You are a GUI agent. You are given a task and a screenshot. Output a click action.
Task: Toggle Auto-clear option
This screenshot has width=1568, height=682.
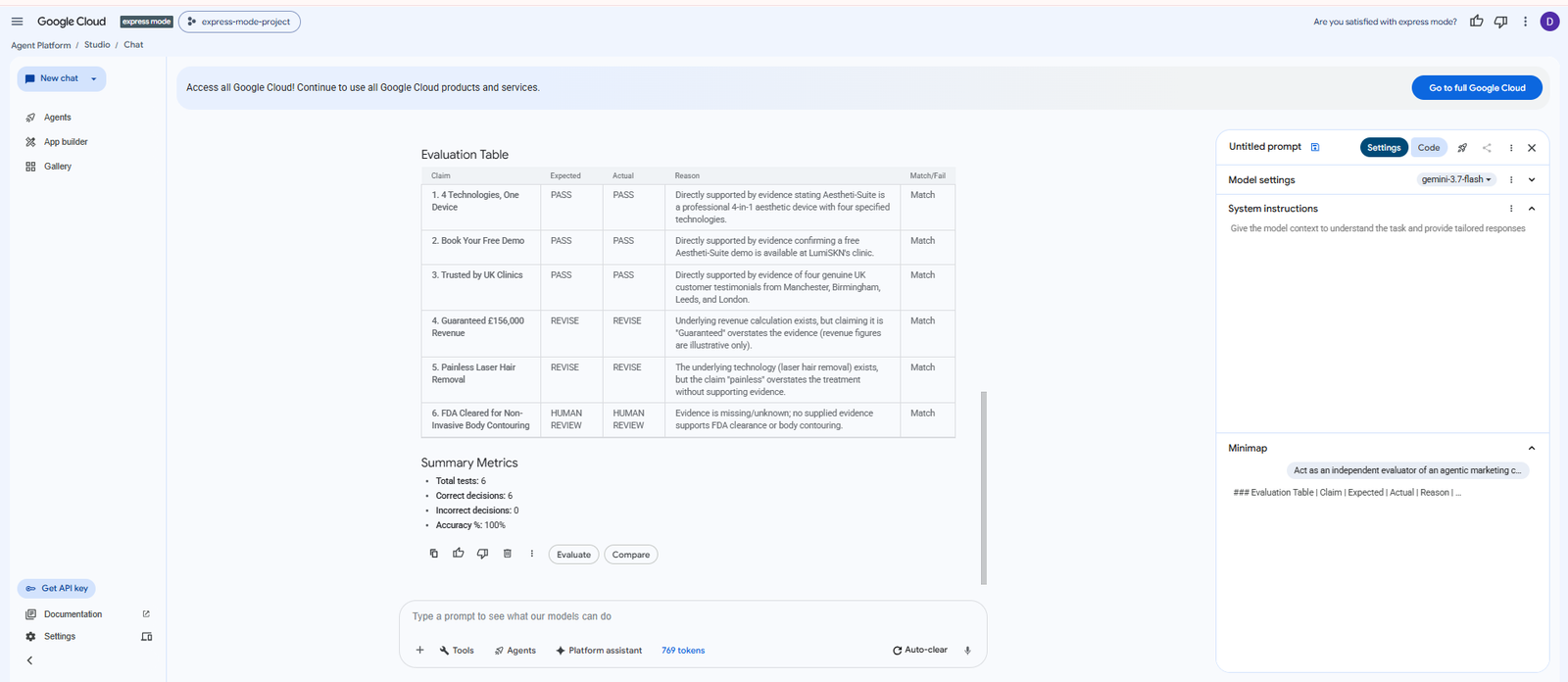920,650
